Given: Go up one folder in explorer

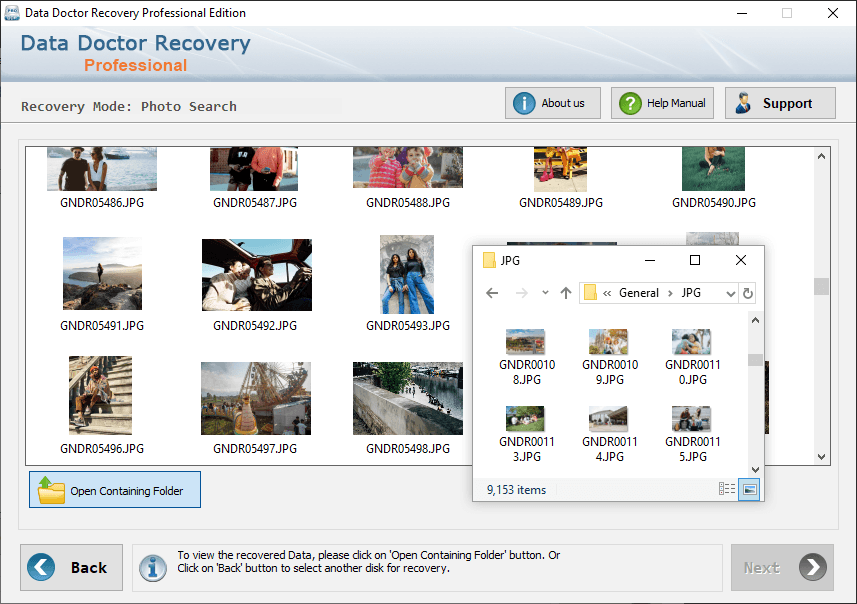Looking at the screenshot, I should [566, 293].
